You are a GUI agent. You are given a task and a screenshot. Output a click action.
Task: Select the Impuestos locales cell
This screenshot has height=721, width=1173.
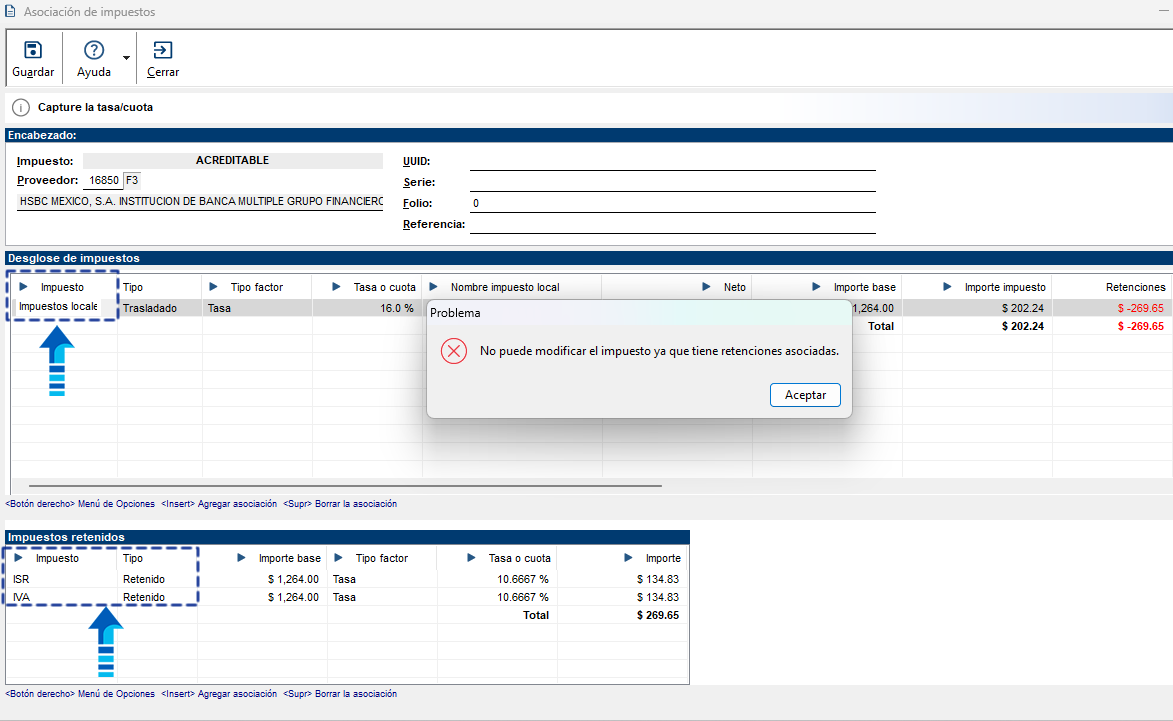tap(59, 307)
